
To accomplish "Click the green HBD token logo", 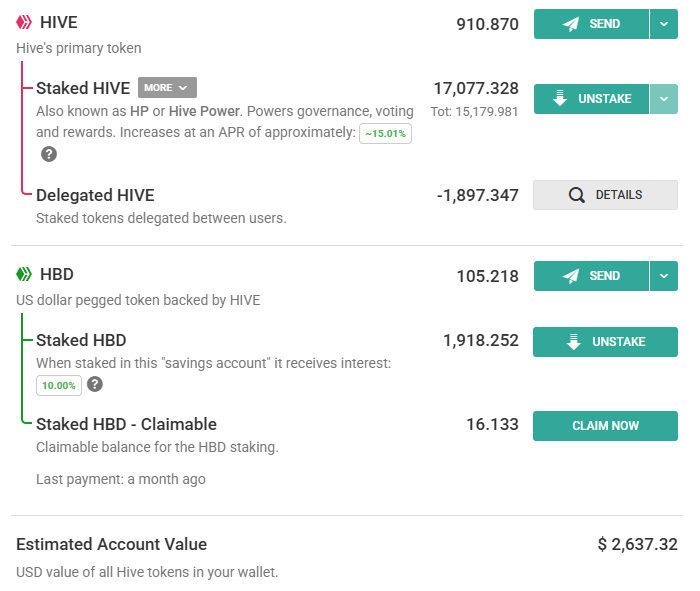I will point(24,274).
